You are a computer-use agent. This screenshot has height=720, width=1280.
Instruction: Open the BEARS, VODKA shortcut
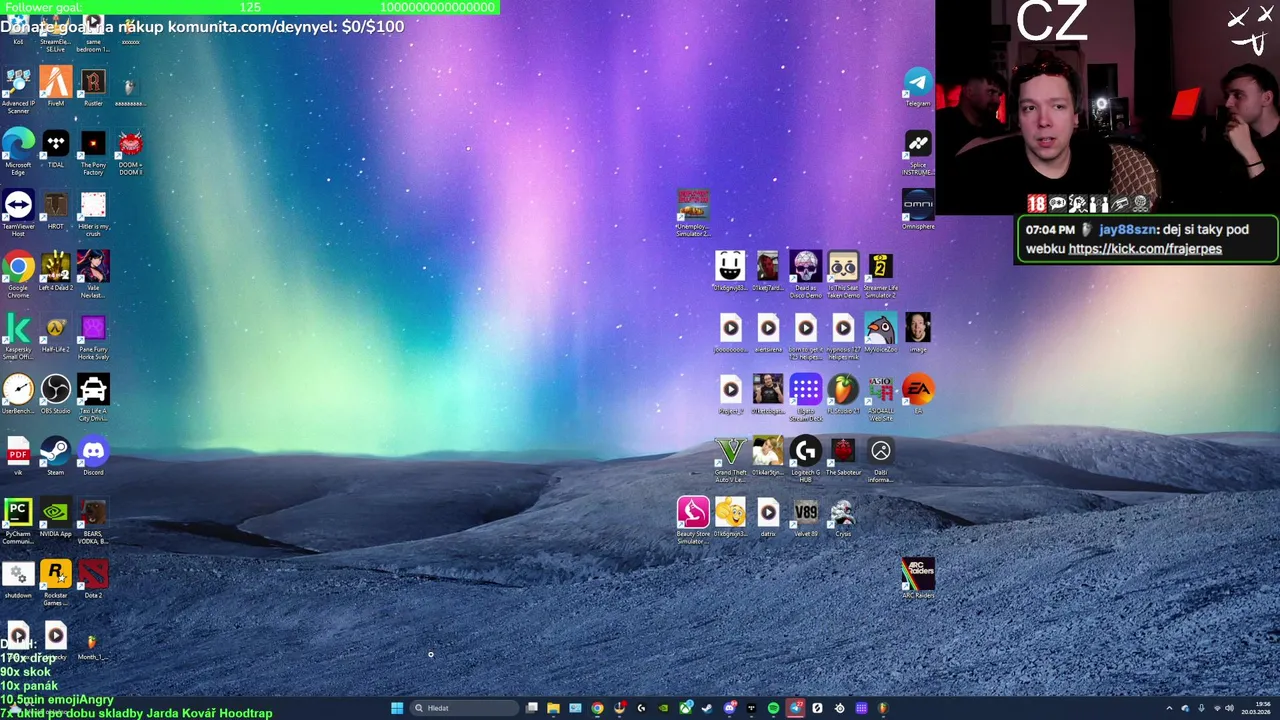point(93,520)
